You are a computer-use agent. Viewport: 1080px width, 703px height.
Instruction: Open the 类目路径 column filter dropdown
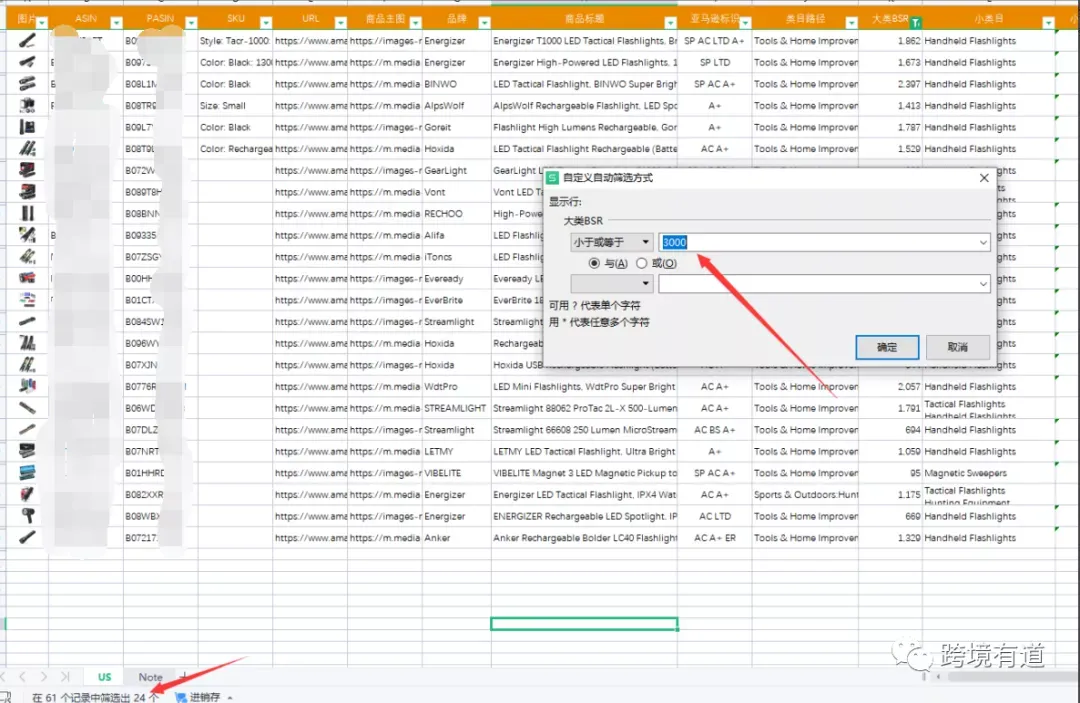click(851, 23)
